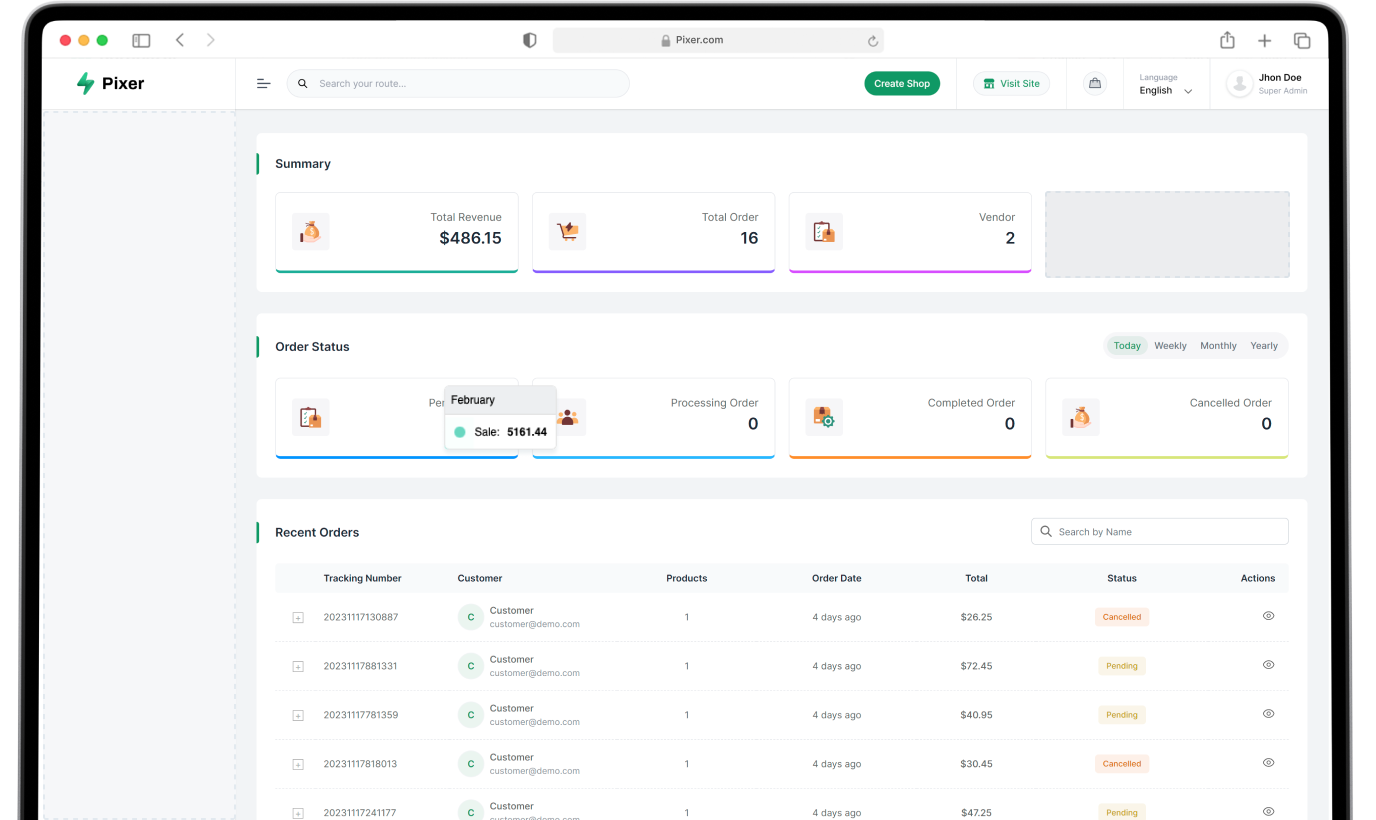
Task: Expand row for order 20231117818013
Action: pos(298,765)
